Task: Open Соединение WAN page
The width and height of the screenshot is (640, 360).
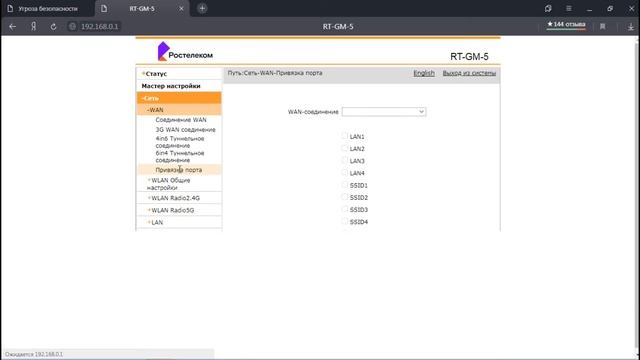Action: [181, 120]
